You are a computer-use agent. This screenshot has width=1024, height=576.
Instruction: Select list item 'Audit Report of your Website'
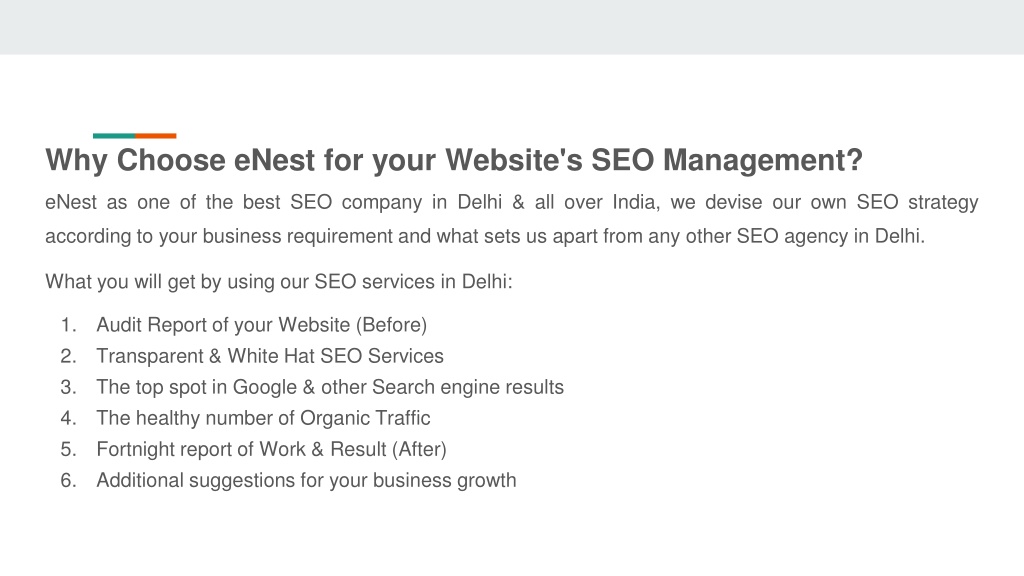(262, 325)
